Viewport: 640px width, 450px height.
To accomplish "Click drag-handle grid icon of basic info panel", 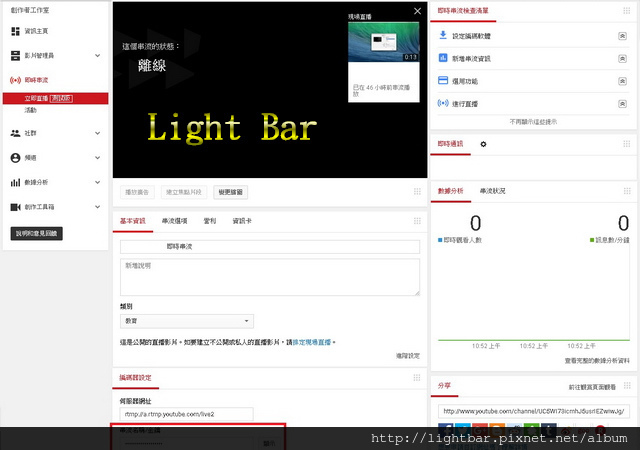I will point(417,221).
